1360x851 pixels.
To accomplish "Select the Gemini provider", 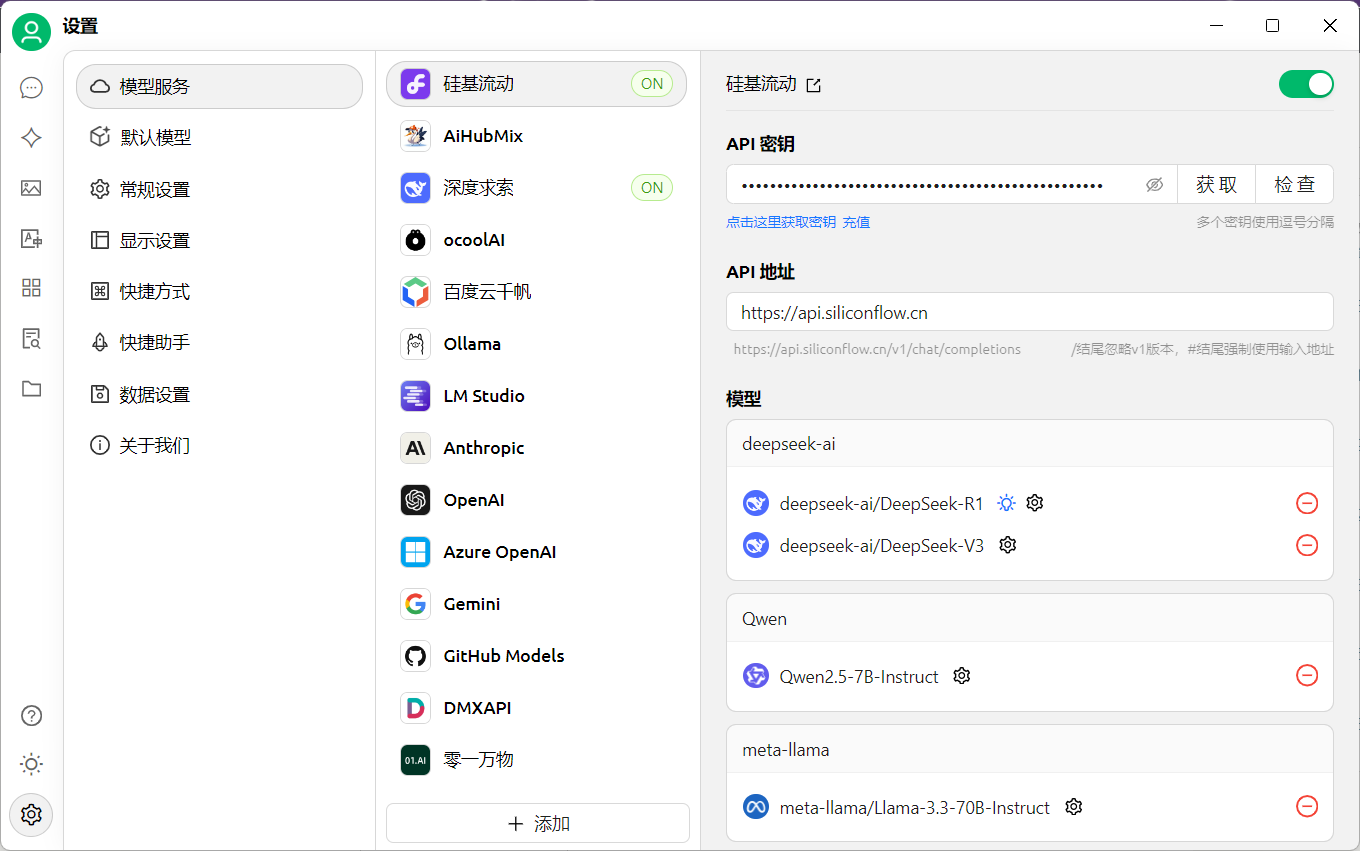I will (537, 604).
